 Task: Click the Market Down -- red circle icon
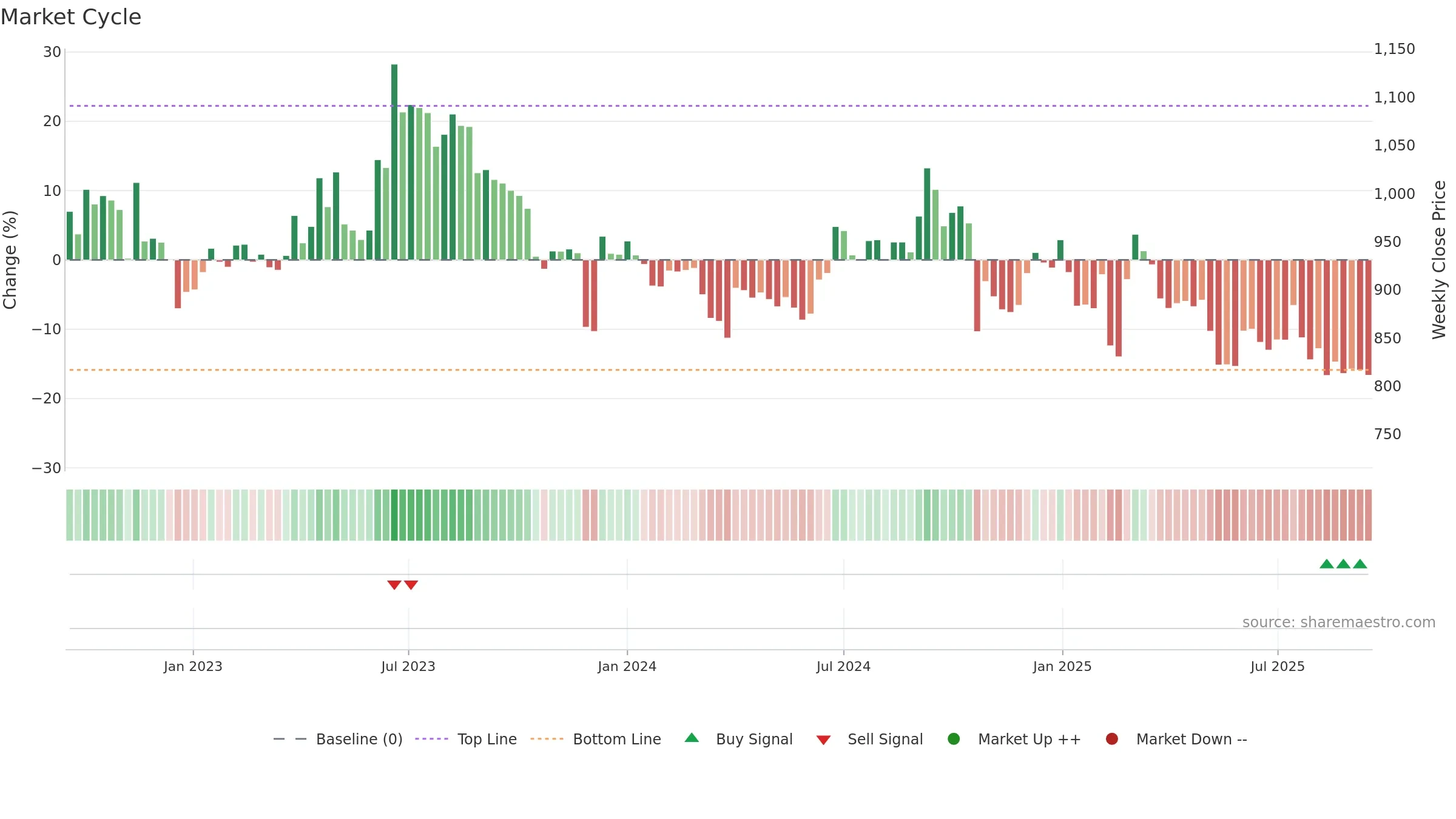coord(1112,739)
